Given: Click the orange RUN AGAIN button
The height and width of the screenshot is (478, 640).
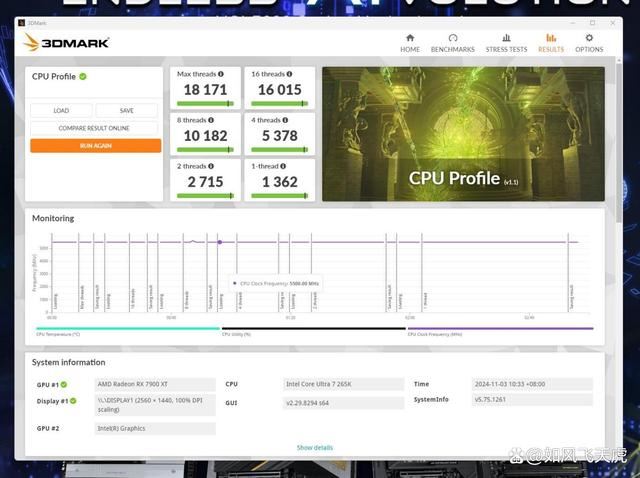Looking at the screenshot, I should [96, 146].
